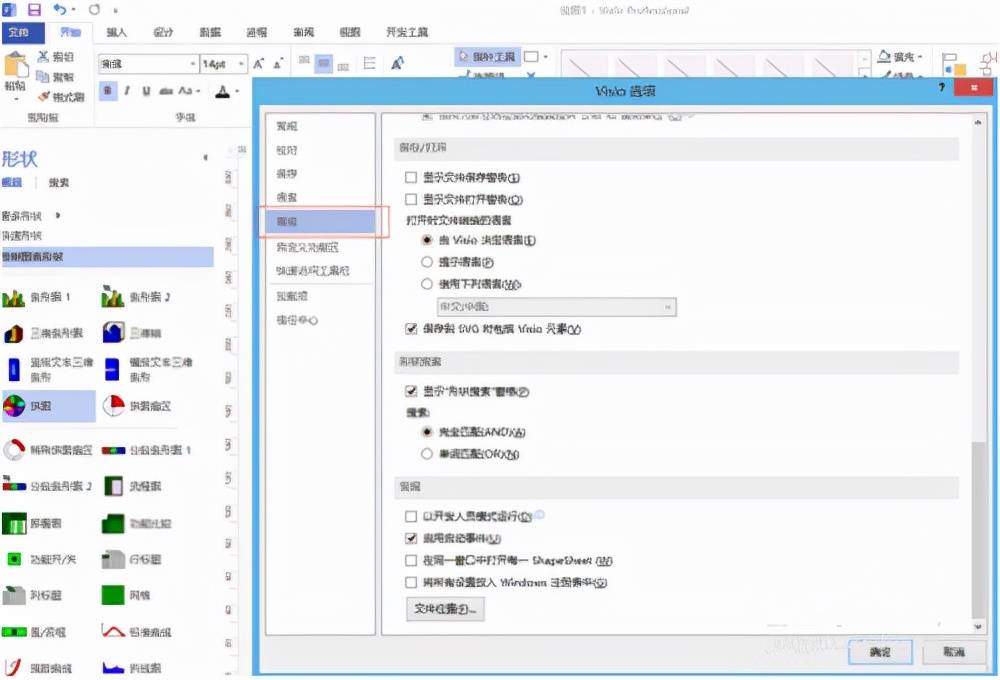Click the Increase font size icon

[x=258, y=64]
